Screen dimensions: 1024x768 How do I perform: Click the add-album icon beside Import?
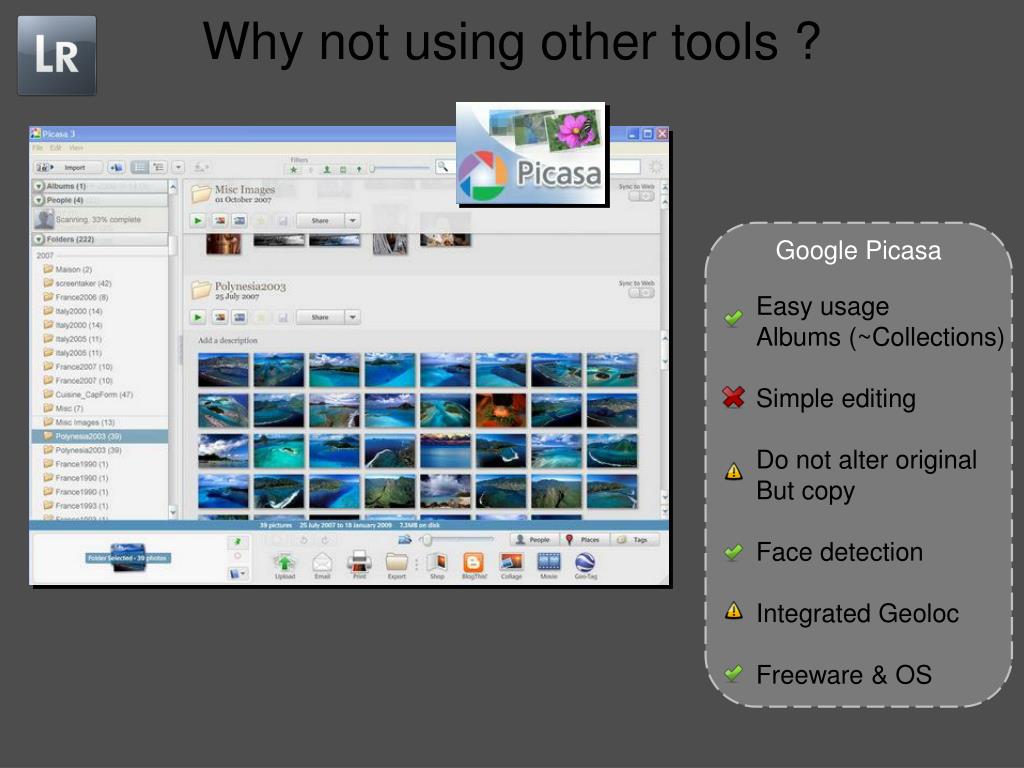[116, 167]
